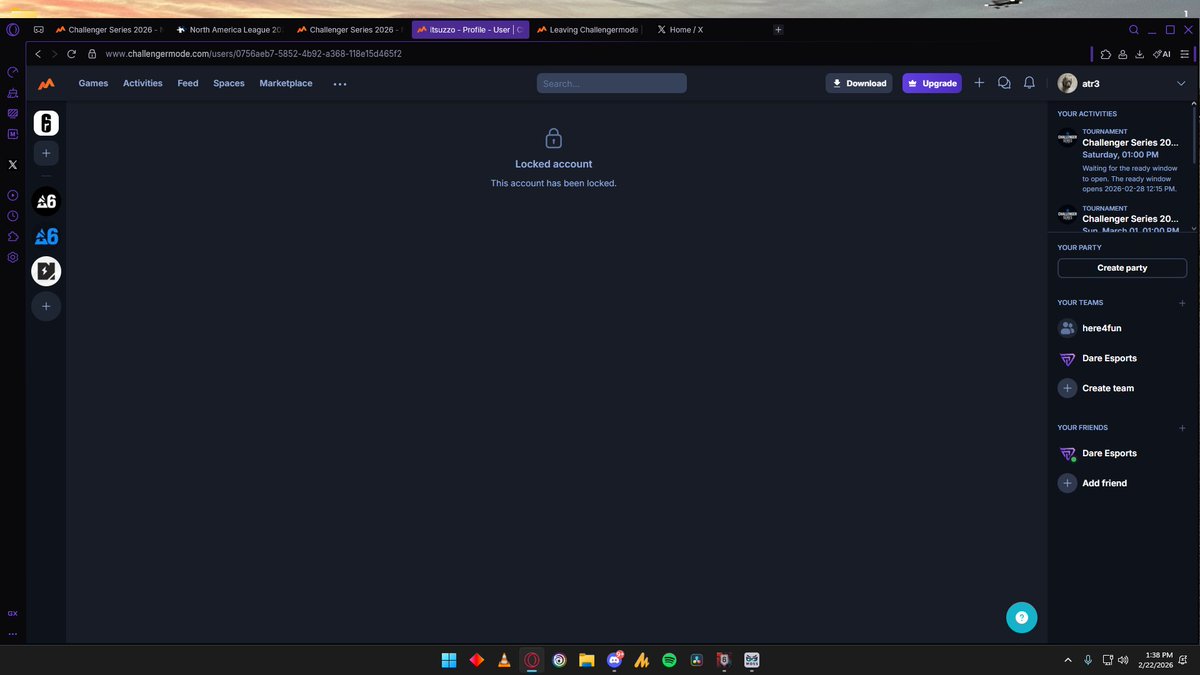
Task: Open the Spaces menu
Action: 229,83
